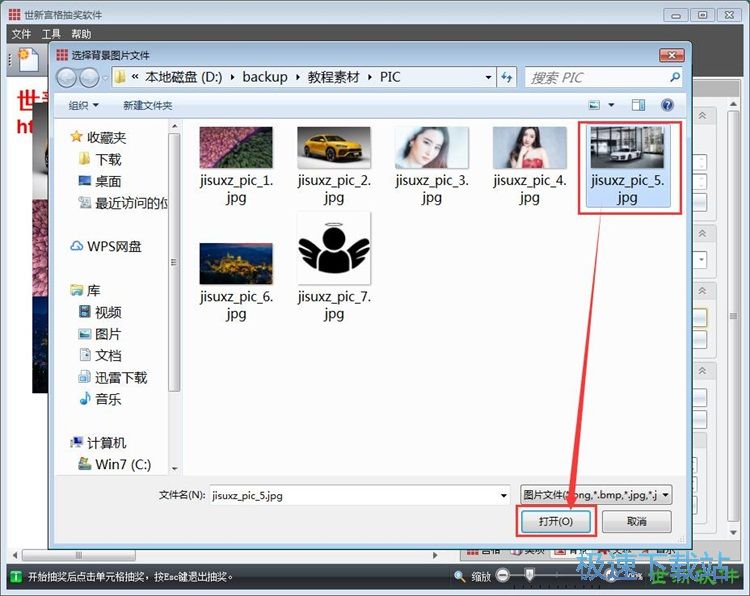Click the 缩放 magnifier icon in status bar
Viewport: 750px width, 596px height.
point(459,576)
